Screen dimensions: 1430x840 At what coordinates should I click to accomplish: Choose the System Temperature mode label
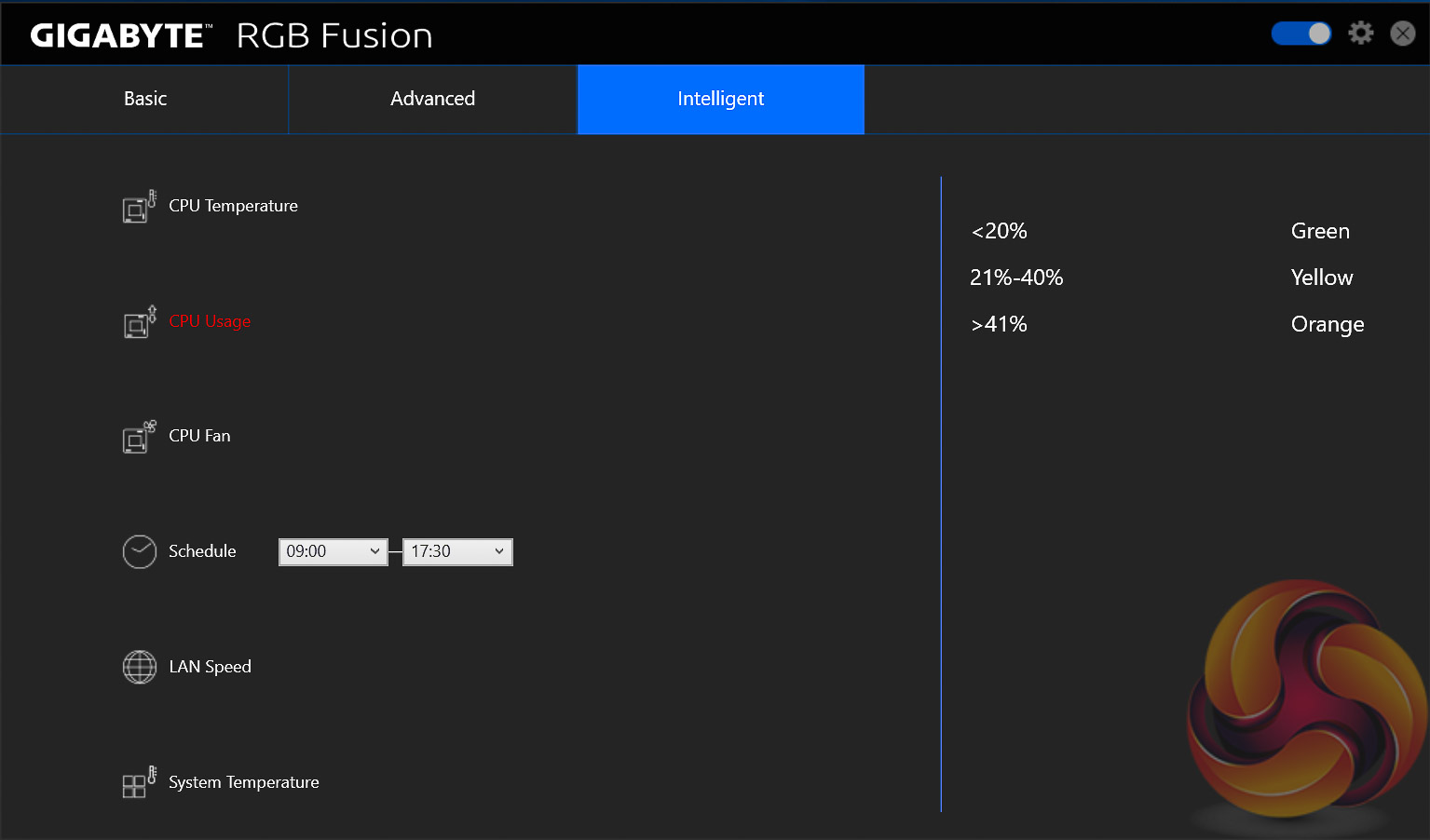point(243,782)
